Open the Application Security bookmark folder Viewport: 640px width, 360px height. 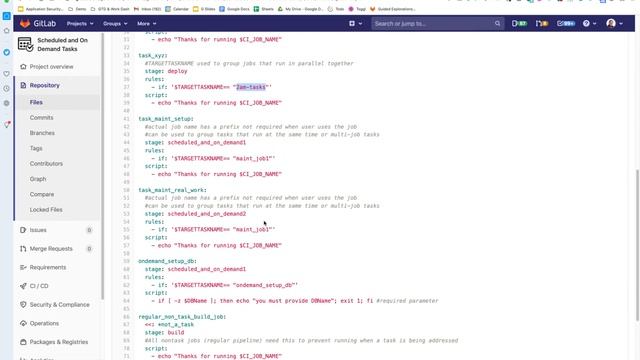coord(41,9)
